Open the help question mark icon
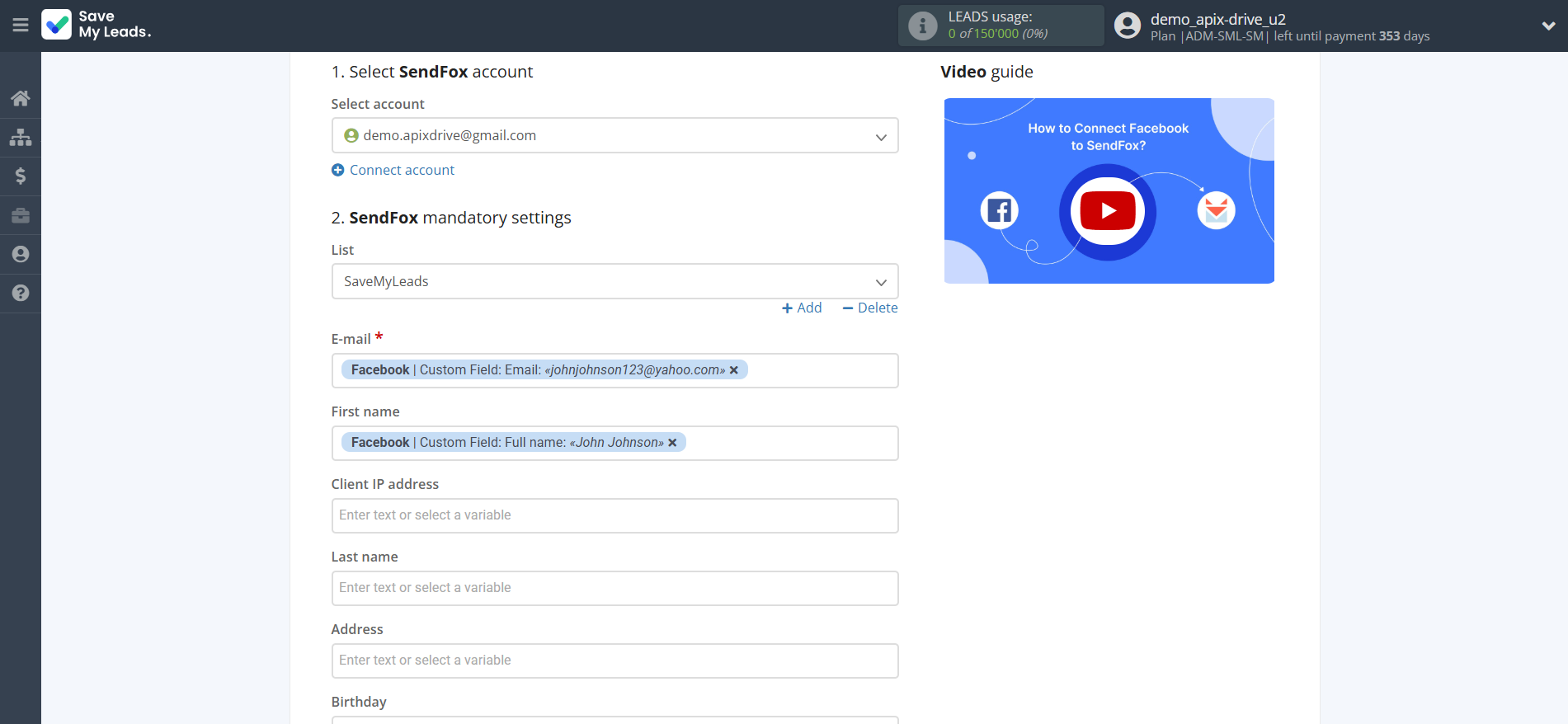 (x=21, y=293)
